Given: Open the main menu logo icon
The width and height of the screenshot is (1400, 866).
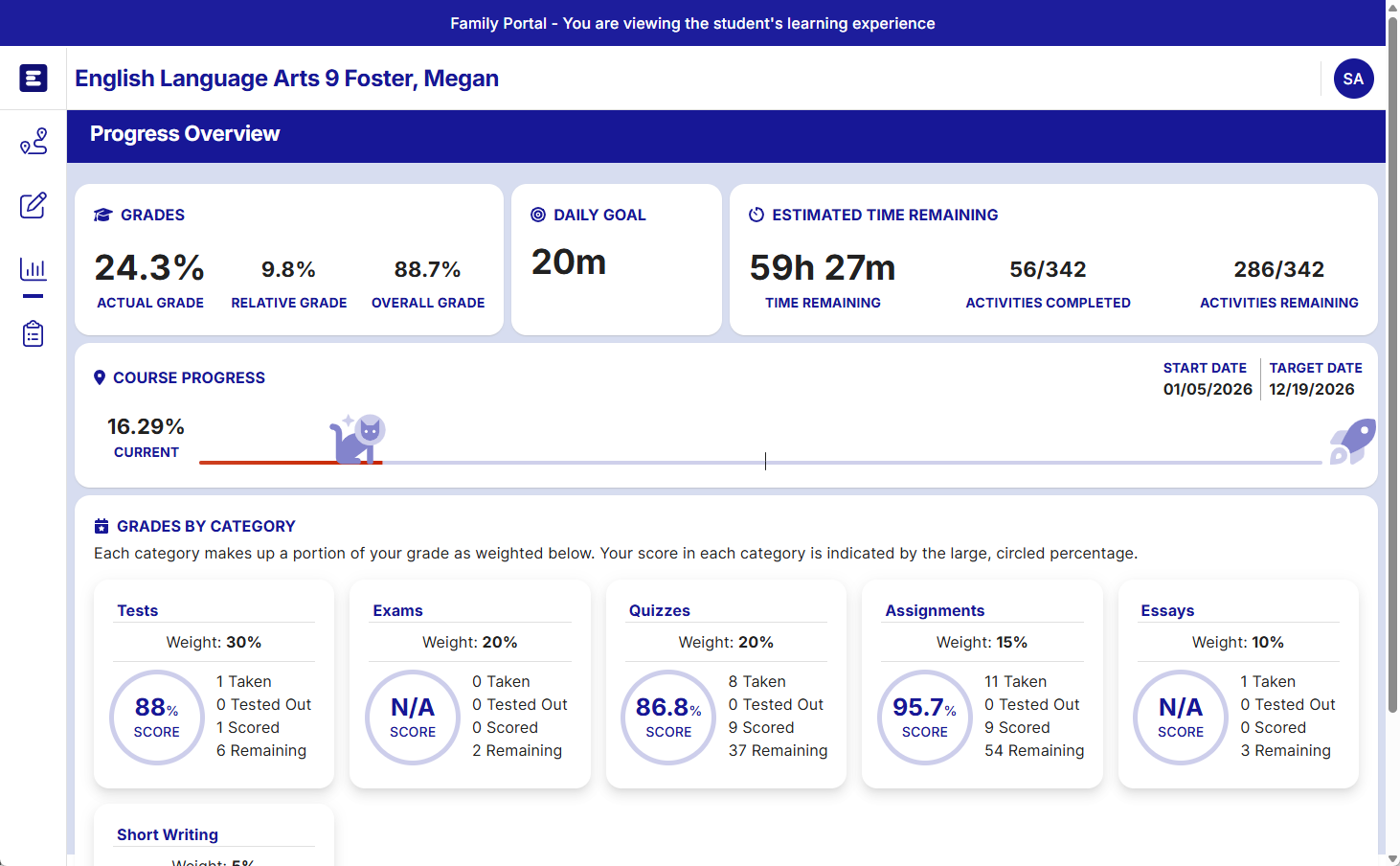Looking at the screenshot, I should (x=34, y=78).
